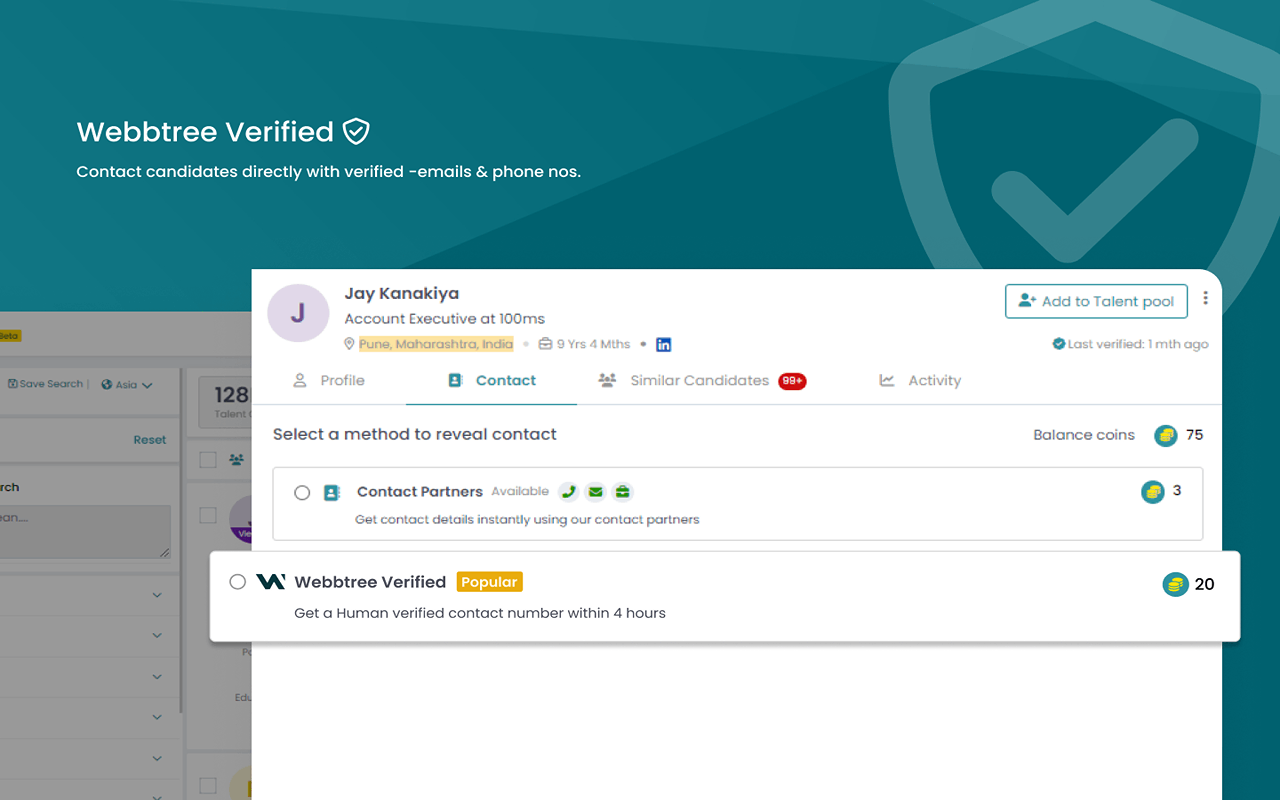The image size is (1280, 800).
Task: Click the coin icon showing cost 20
Action: tap(1175, 584)
